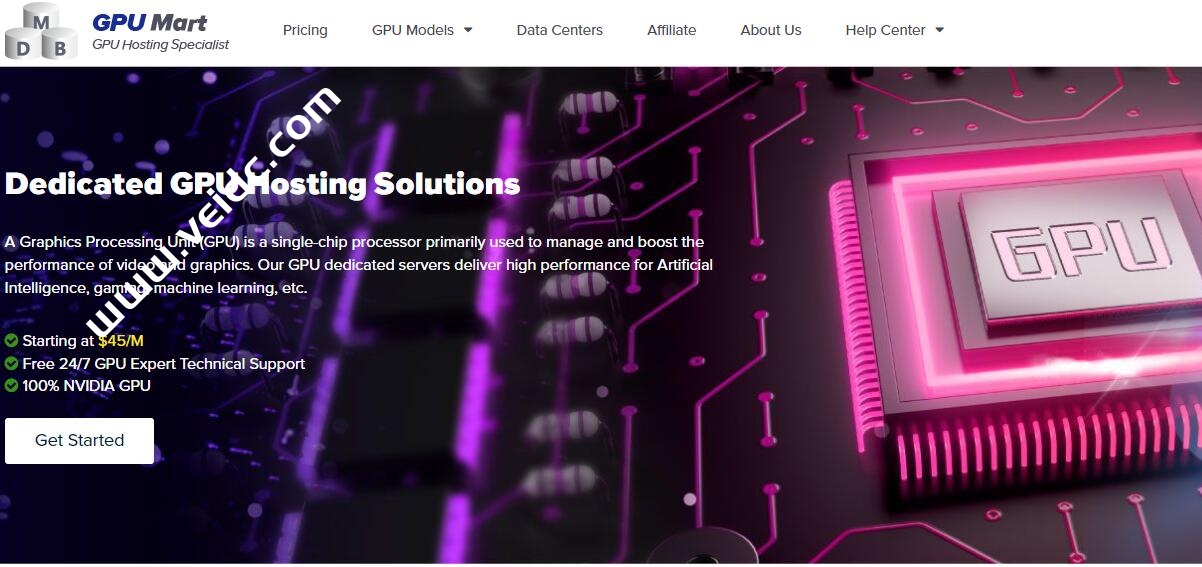
Task: Click the yellow $45/M price text
Action: point(121,341)
